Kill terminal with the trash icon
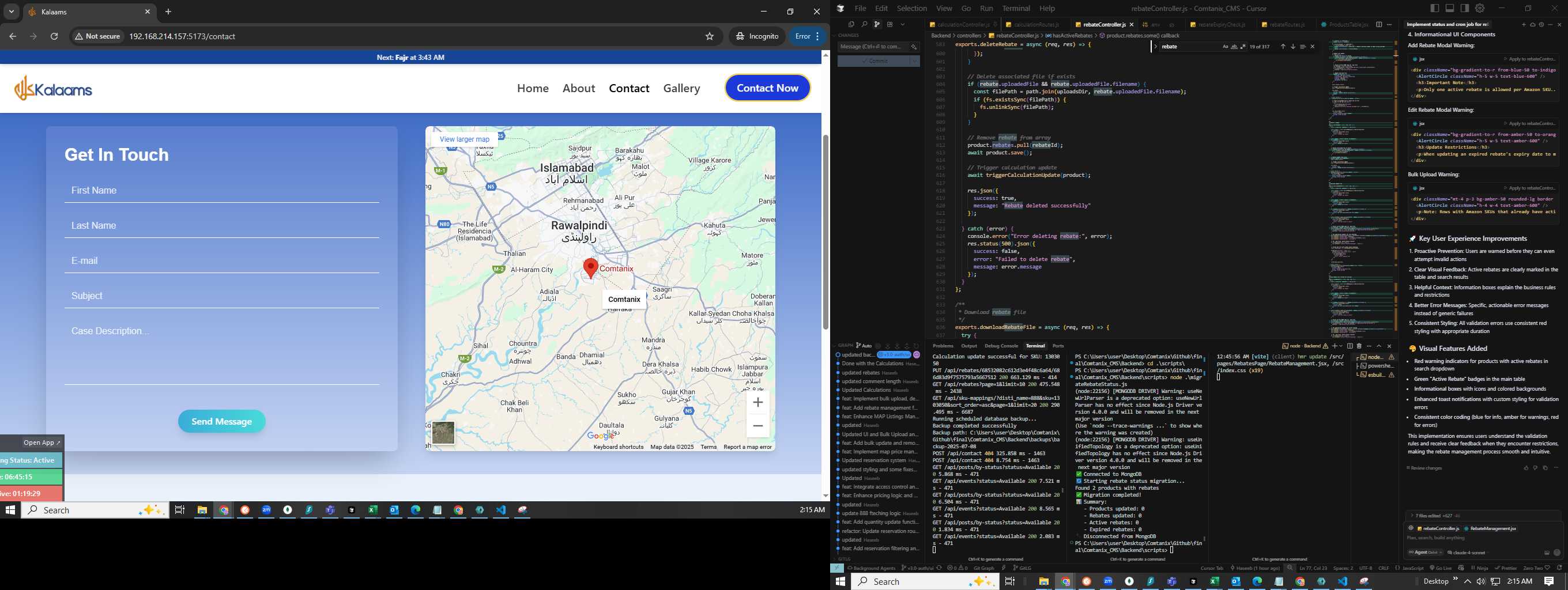1568x590 pixels. pos(1360,346)
